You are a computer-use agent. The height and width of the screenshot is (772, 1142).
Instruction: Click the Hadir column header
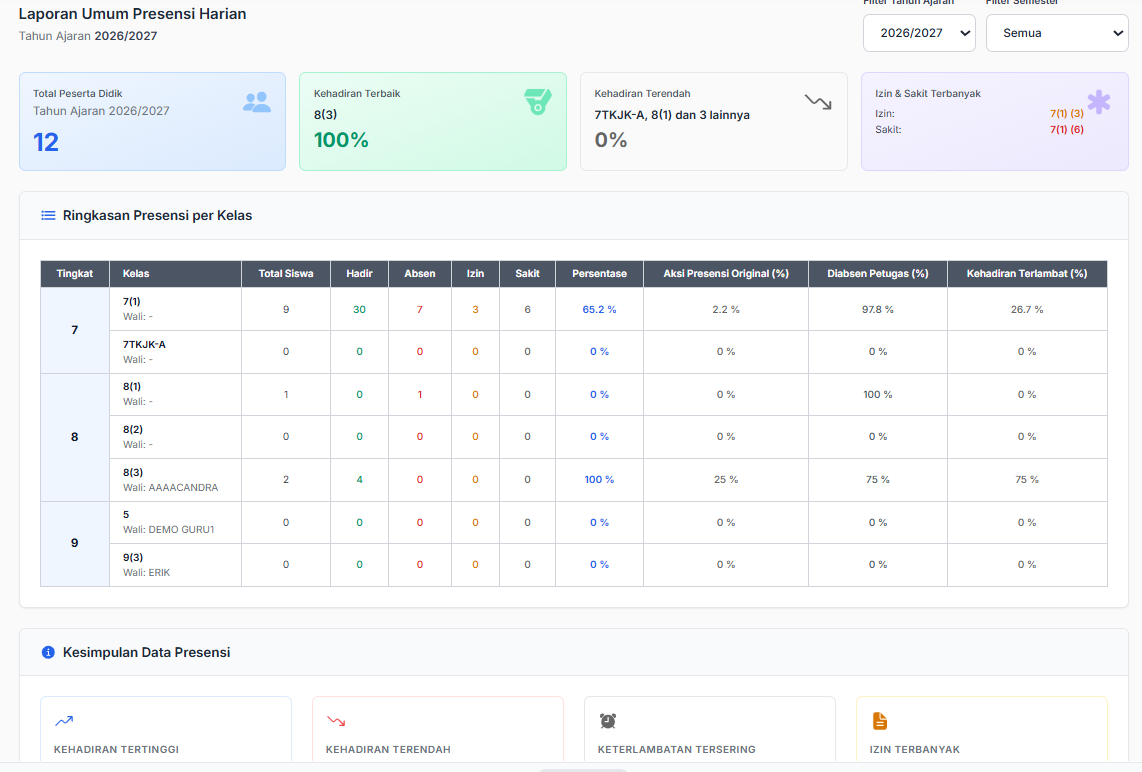click(360, 274)
